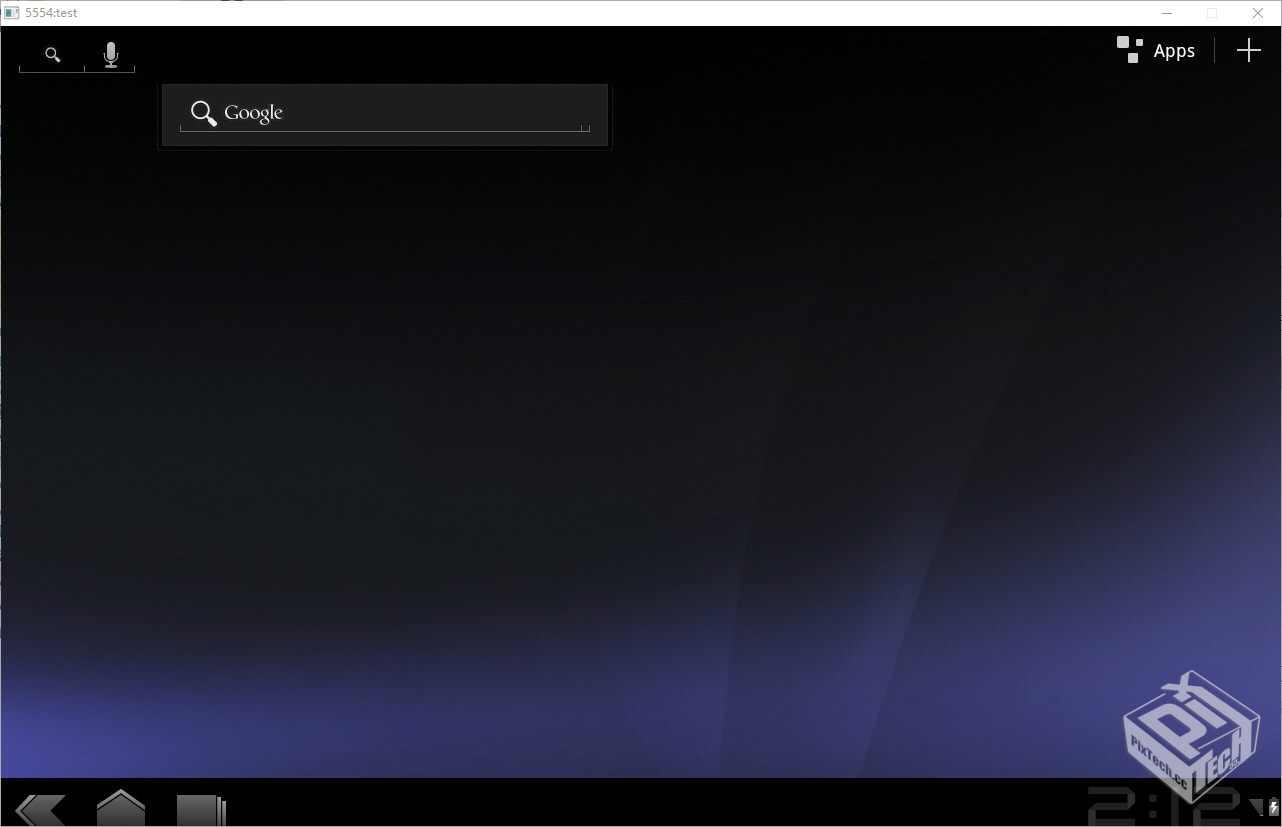The height and width of the screenshot is (827, 1282).
Task: Open notifications via the 2:12 clock
Action: click(1164, 807)
